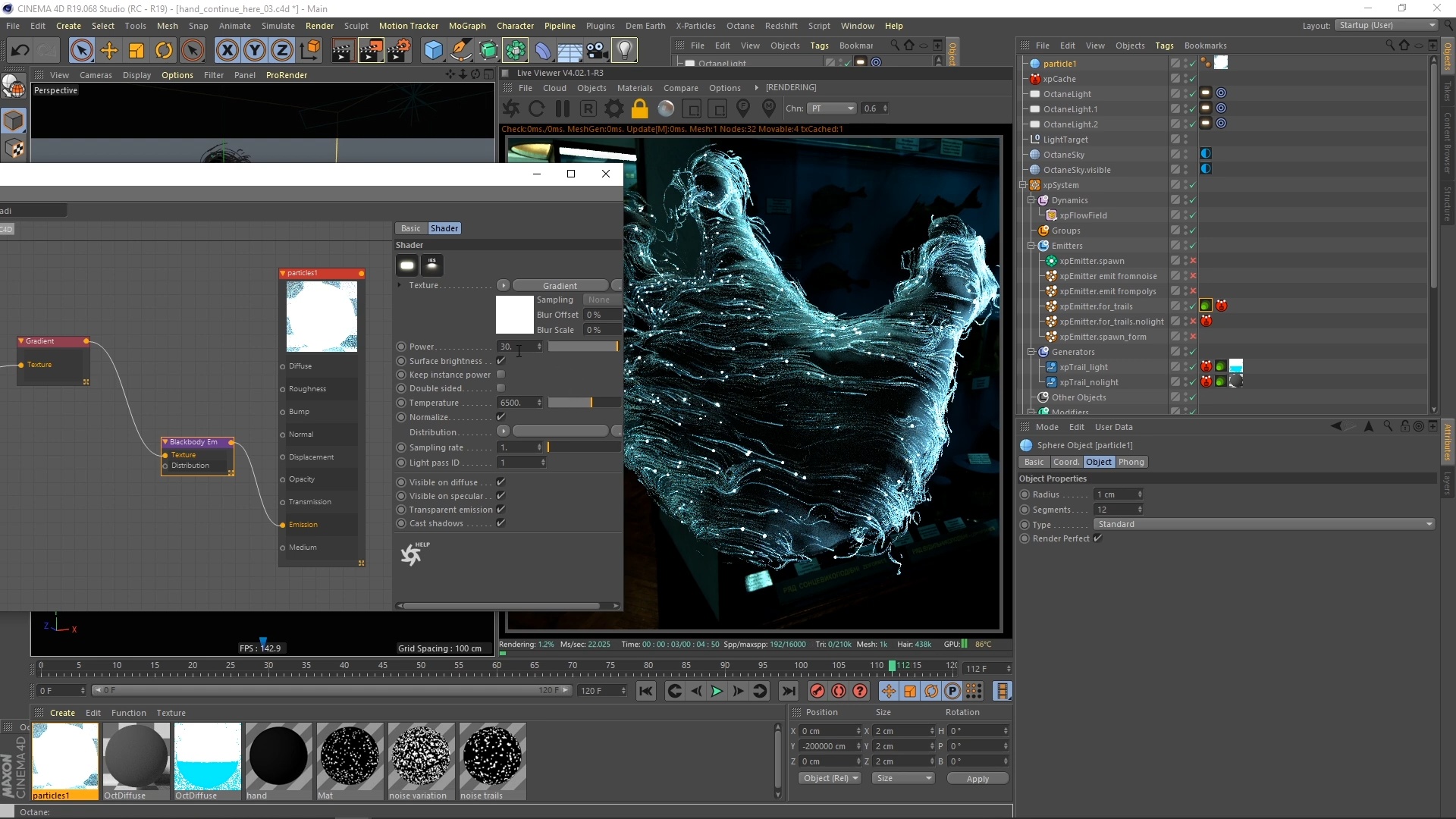
Task: Select the noise trails material thumbnail
Action: tap(491, 757)
